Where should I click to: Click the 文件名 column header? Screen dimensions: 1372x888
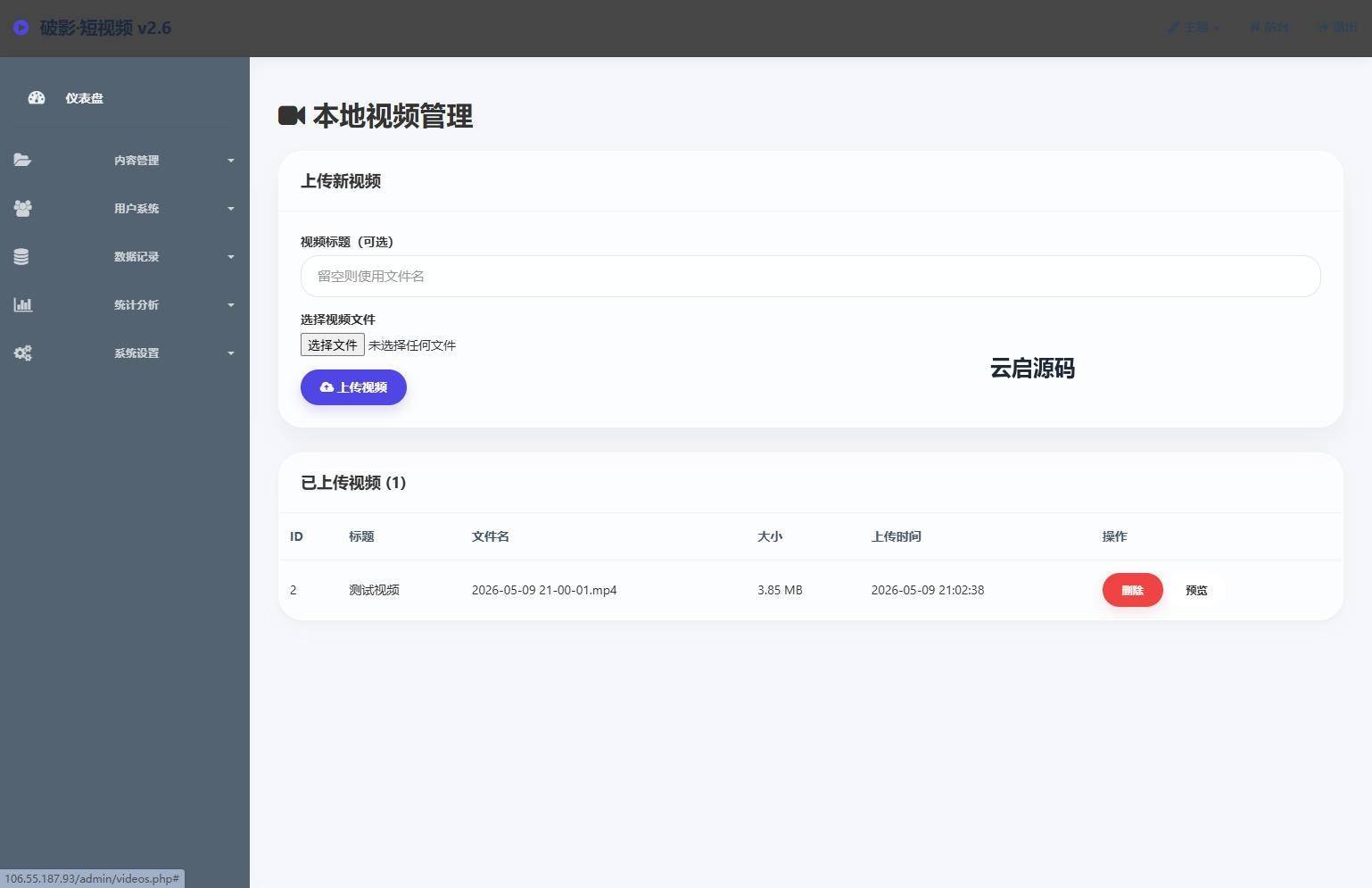click(491, 536)
